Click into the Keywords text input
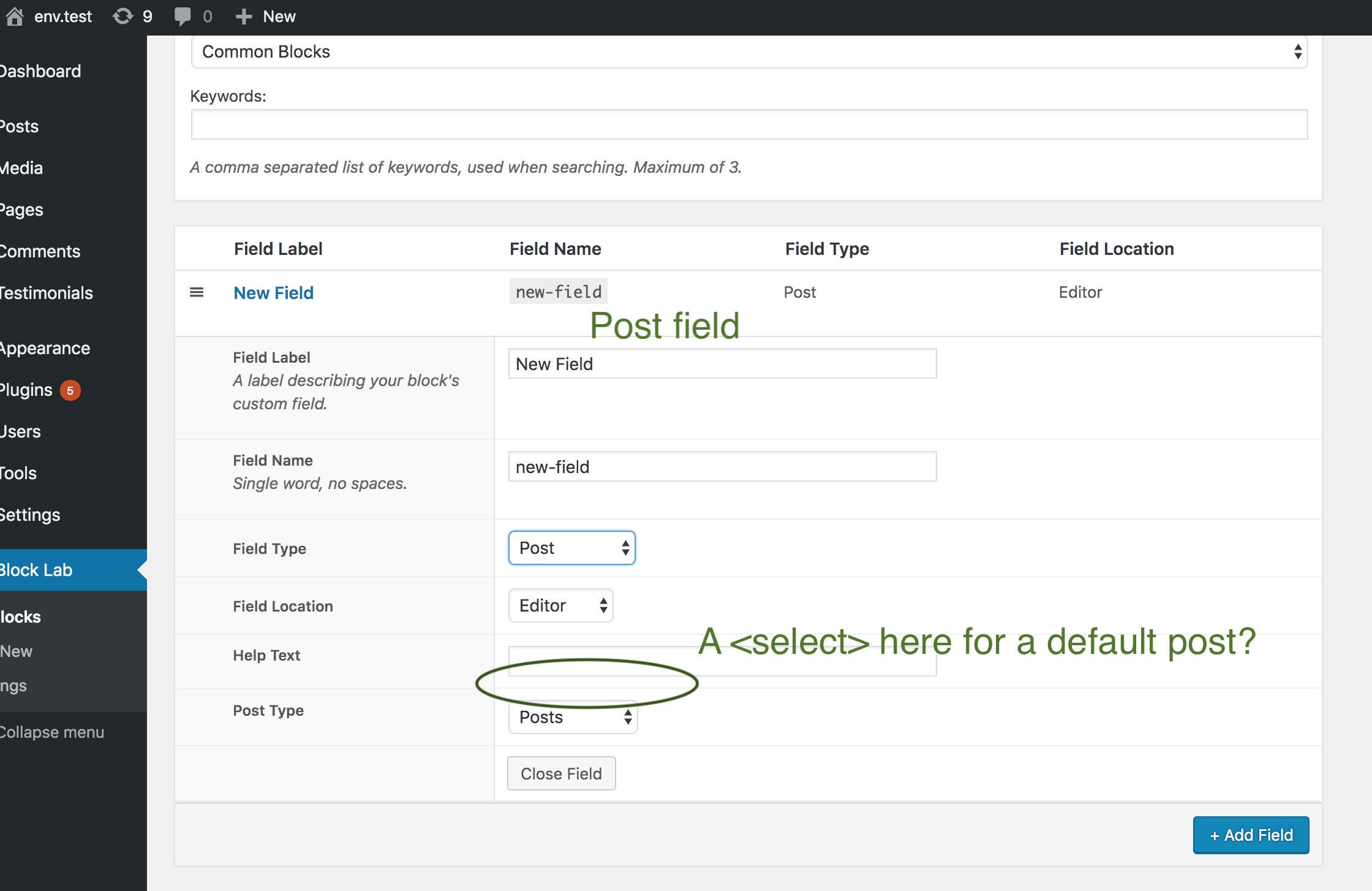1372x891 pixels. pyautogui.click(x=749, y=125)
